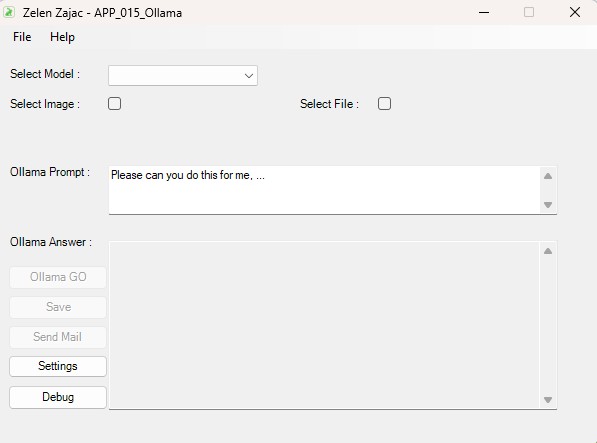This screenshot has width=597, height=443.
Task: Click into the Ollama Prompt text field
Action: point(324,190)
